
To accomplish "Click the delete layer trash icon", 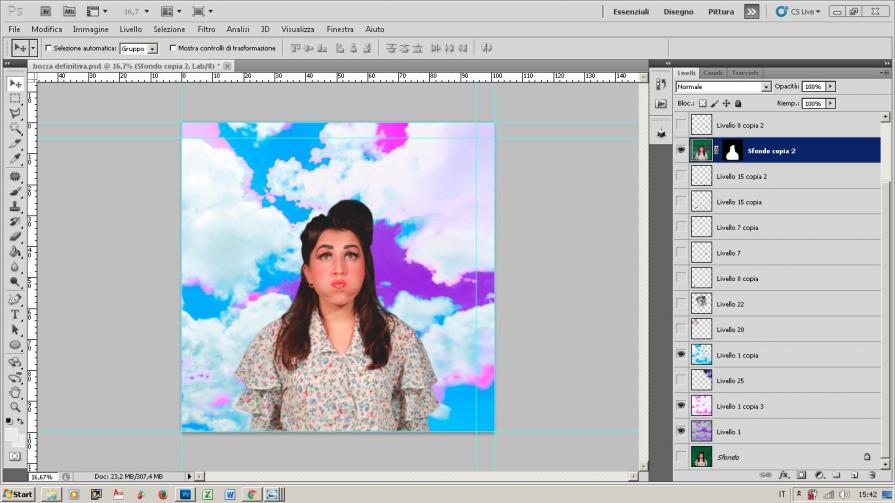I will [x=873, y=475].
